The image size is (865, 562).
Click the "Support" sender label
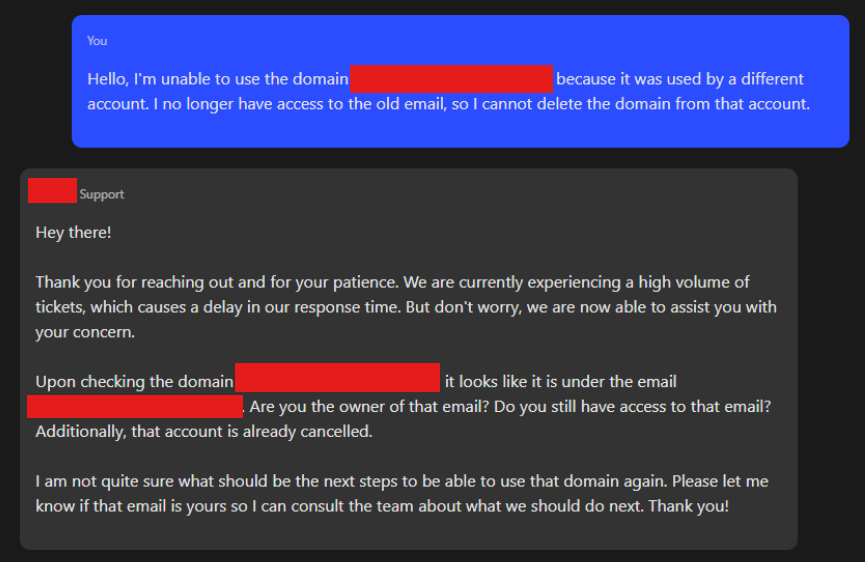coord(102,194)
